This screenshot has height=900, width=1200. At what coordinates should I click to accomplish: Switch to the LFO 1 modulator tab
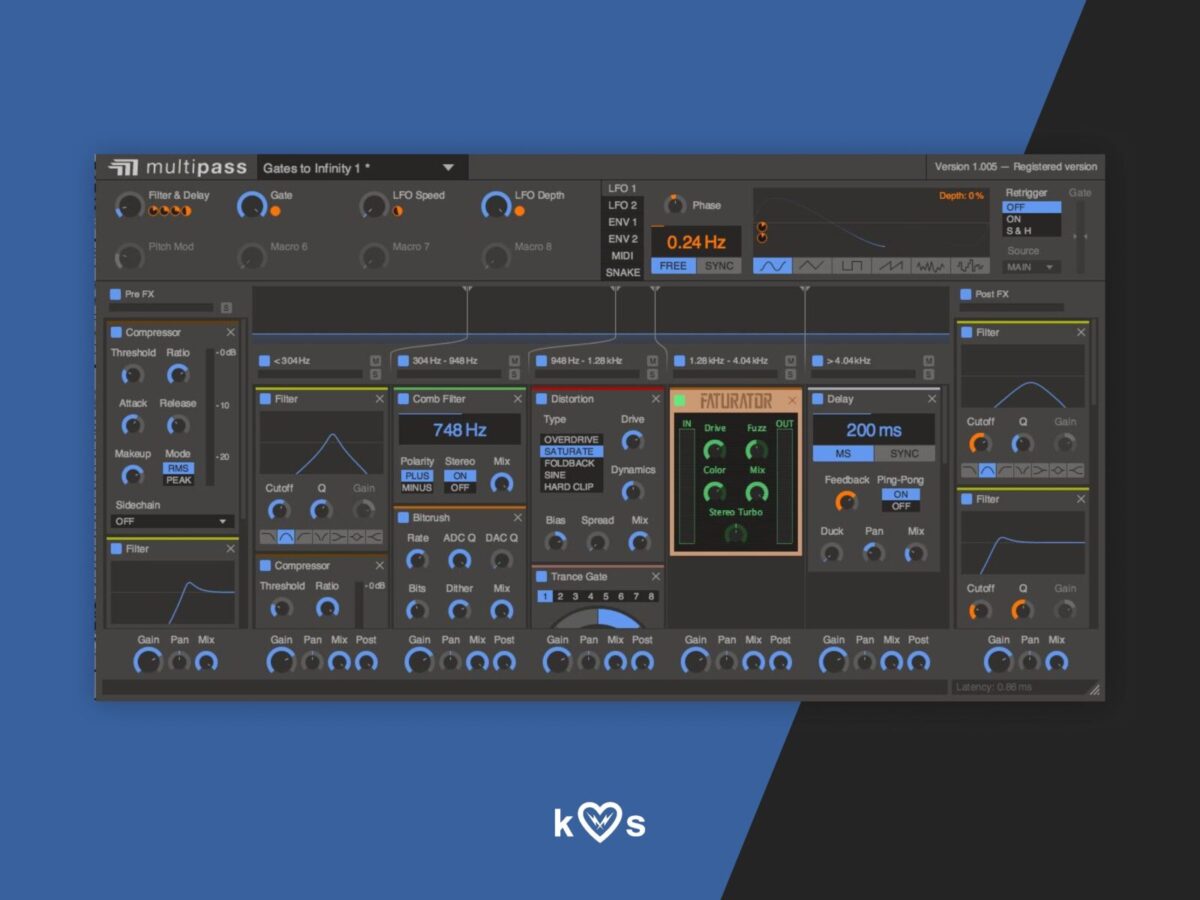pos(623,188)
